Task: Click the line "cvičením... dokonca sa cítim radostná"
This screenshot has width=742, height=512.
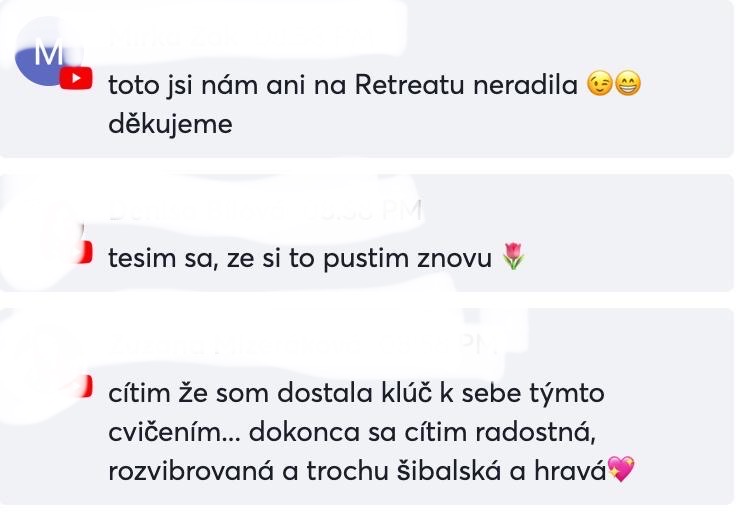Action: pos(352,433)
